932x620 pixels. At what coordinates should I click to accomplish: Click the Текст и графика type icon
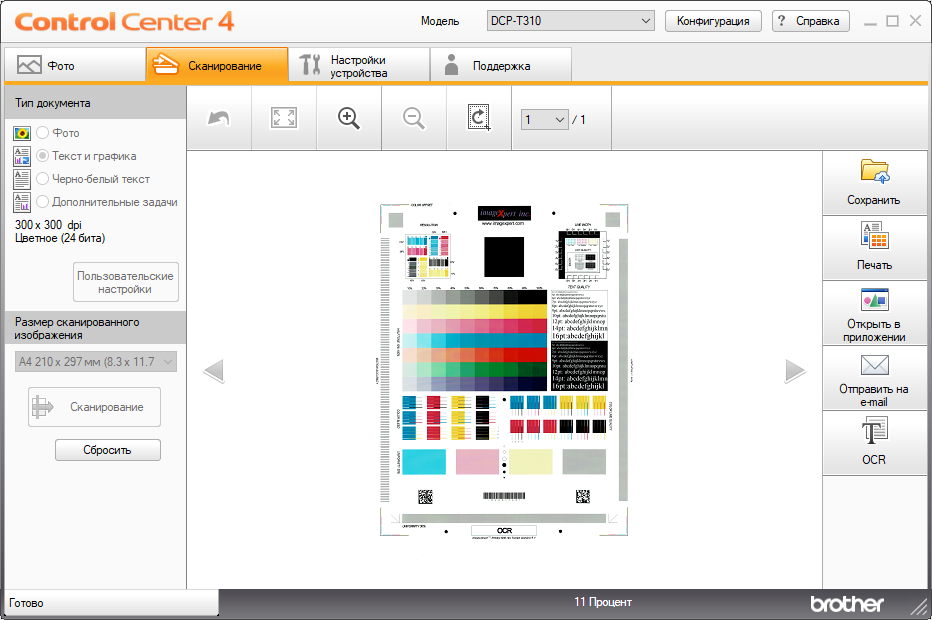[x=22, y=156]
